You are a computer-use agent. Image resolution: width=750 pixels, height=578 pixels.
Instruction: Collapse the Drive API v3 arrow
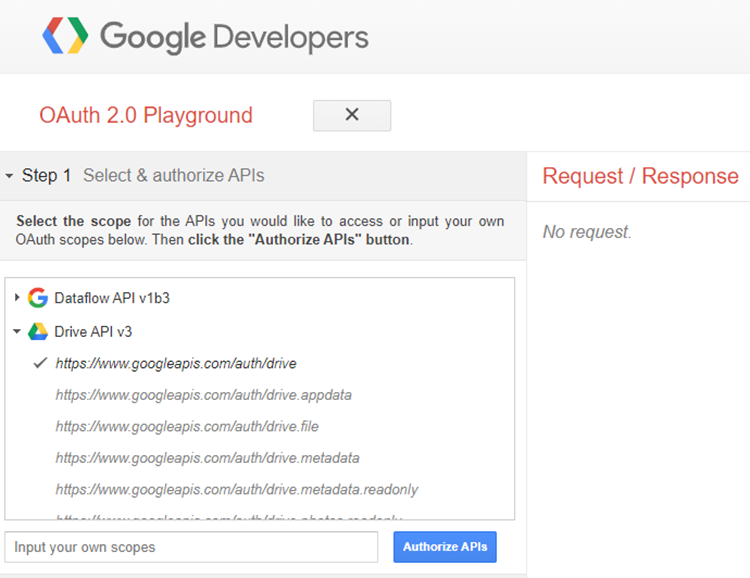pyautogui.click(x=17, y=331)
